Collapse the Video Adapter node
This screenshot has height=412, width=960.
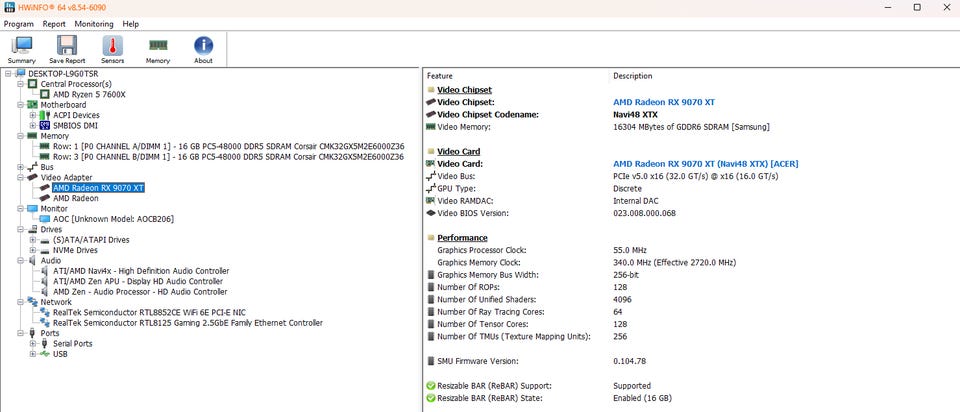(20, 178)
